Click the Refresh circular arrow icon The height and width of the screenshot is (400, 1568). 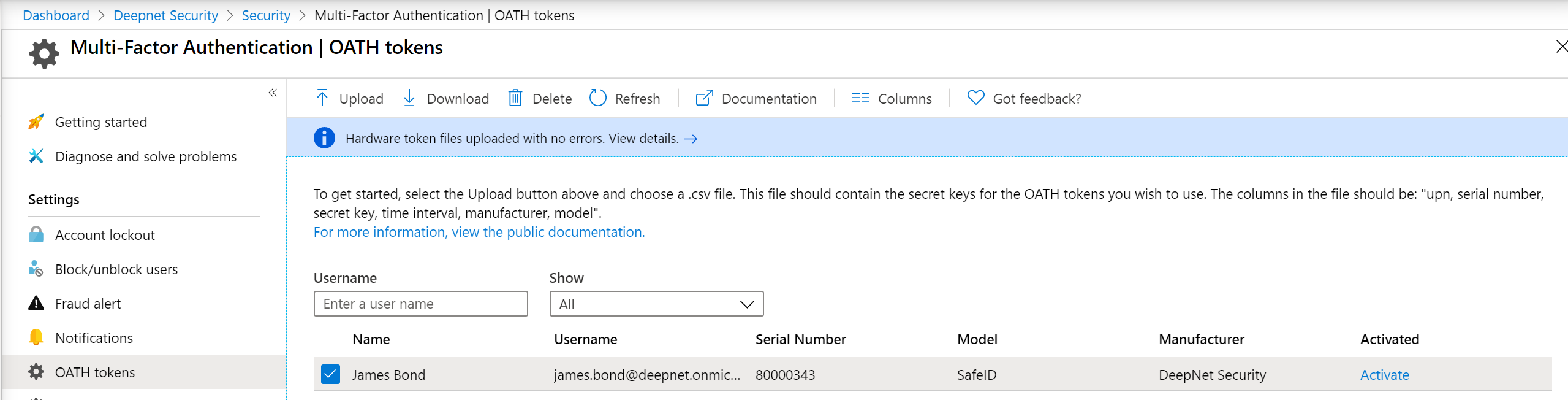pyautogui.click(x=597, y=98)
